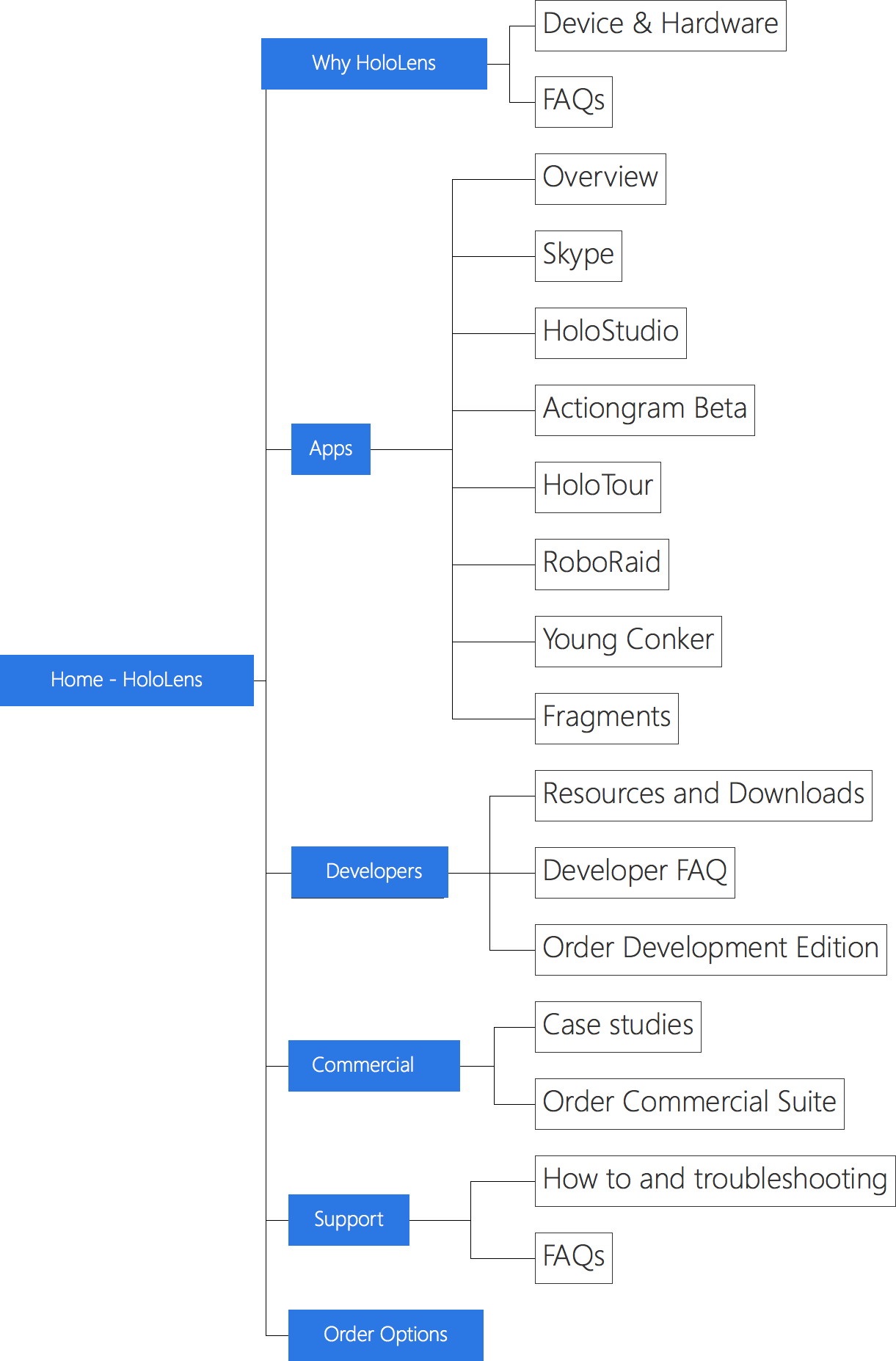Open the Order Options node
Image resolution: width=896 pixels, height=1361 pixels.
coord(385,1335)
